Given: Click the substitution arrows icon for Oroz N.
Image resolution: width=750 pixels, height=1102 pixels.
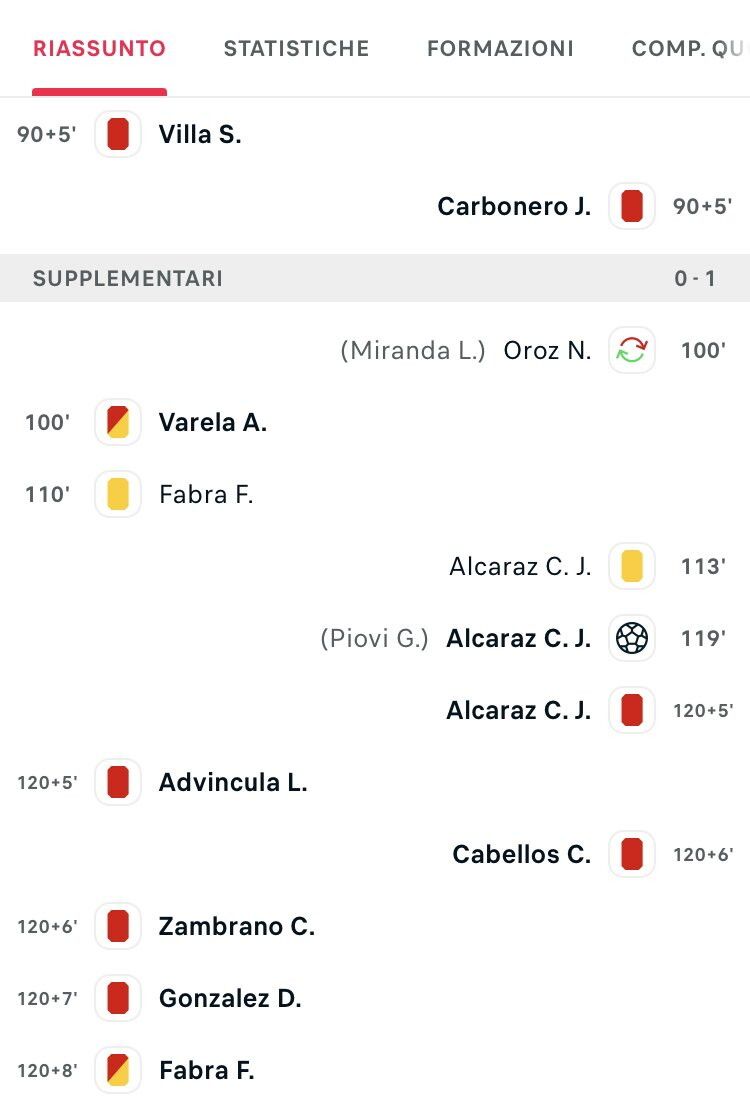Looking at the screenshot, I should 632,350.
